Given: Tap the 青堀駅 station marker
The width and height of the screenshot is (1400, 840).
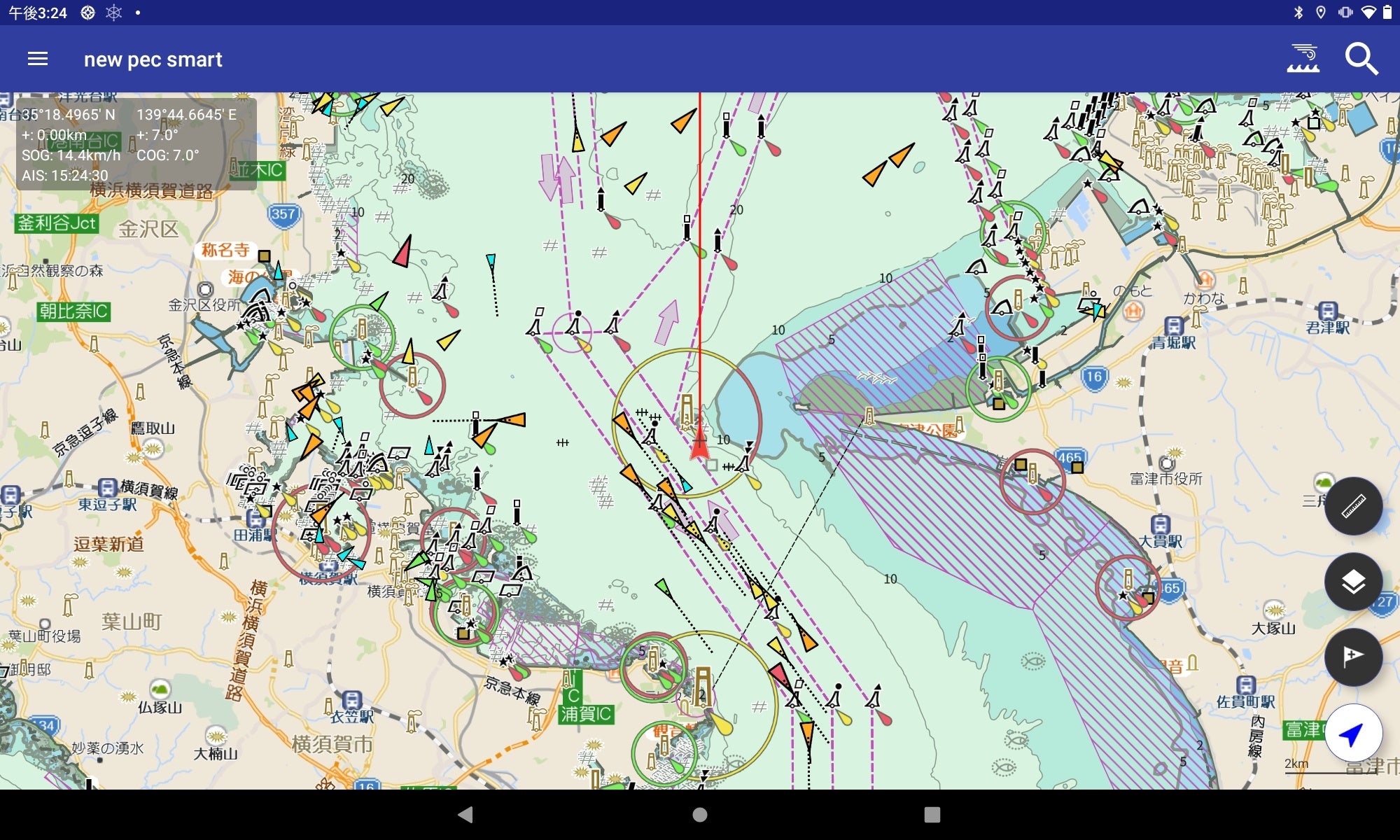Looking at the screenshot, I should click(1174, 326).
